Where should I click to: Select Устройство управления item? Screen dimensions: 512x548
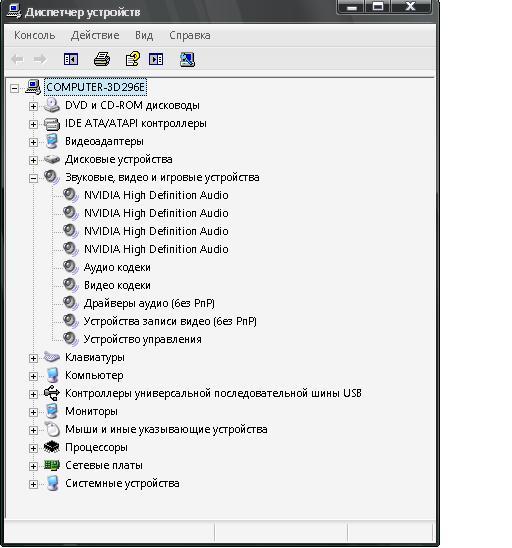coord(142,339)
